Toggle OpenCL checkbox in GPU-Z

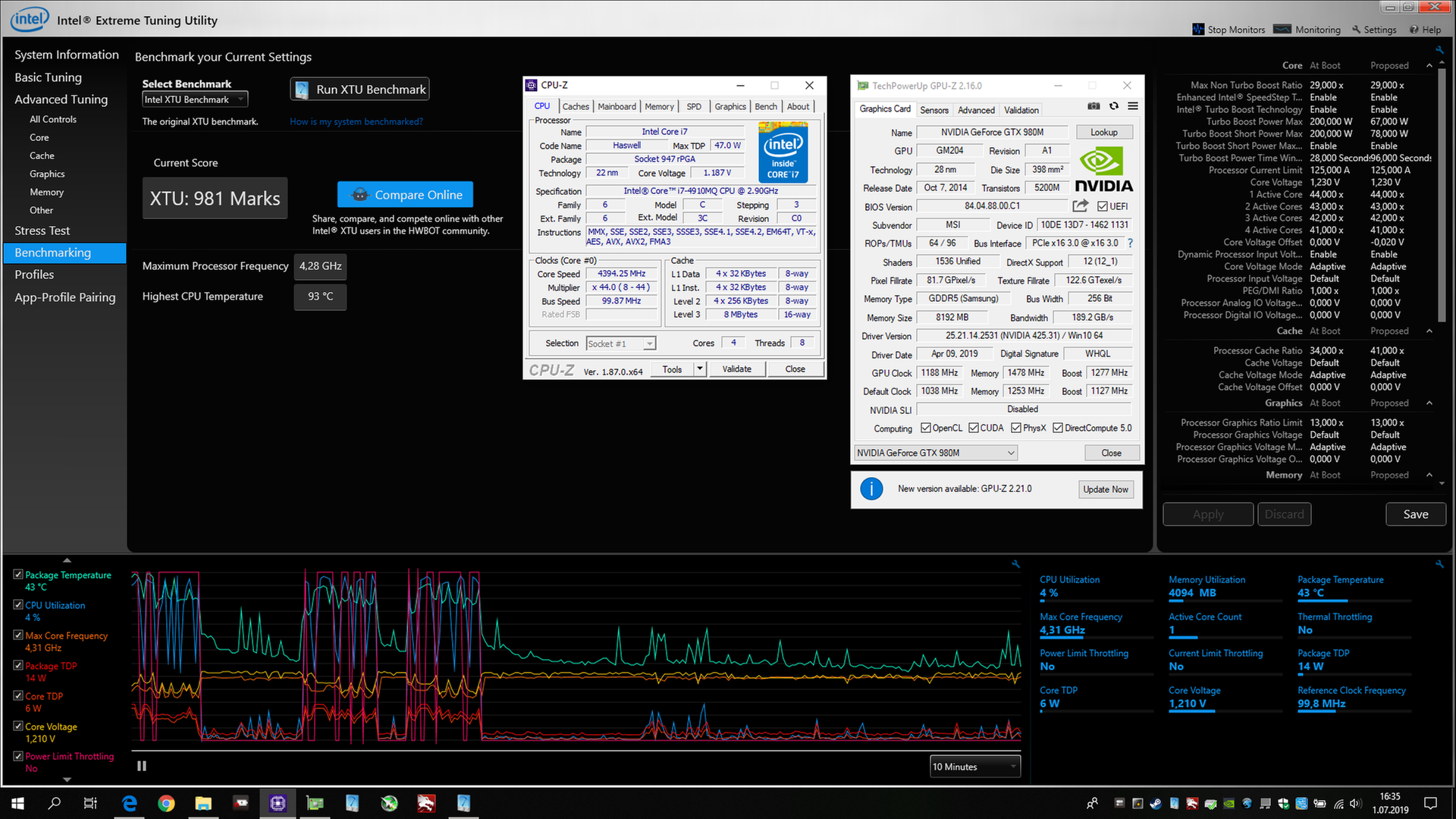926,428
